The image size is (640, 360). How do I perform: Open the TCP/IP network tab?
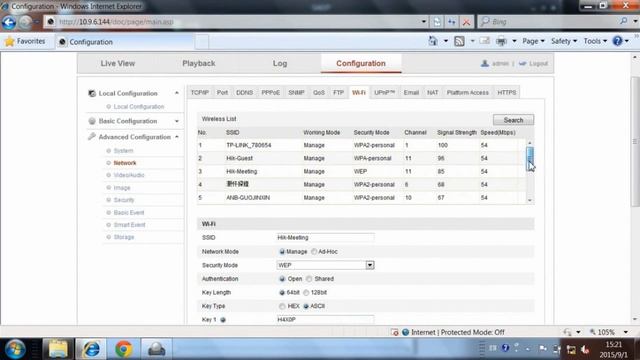200,93
